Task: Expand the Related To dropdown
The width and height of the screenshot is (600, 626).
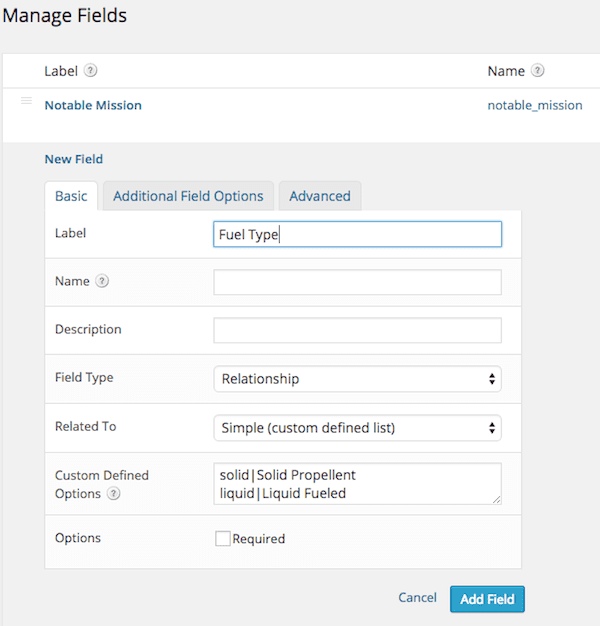Action: pos(357,428)
